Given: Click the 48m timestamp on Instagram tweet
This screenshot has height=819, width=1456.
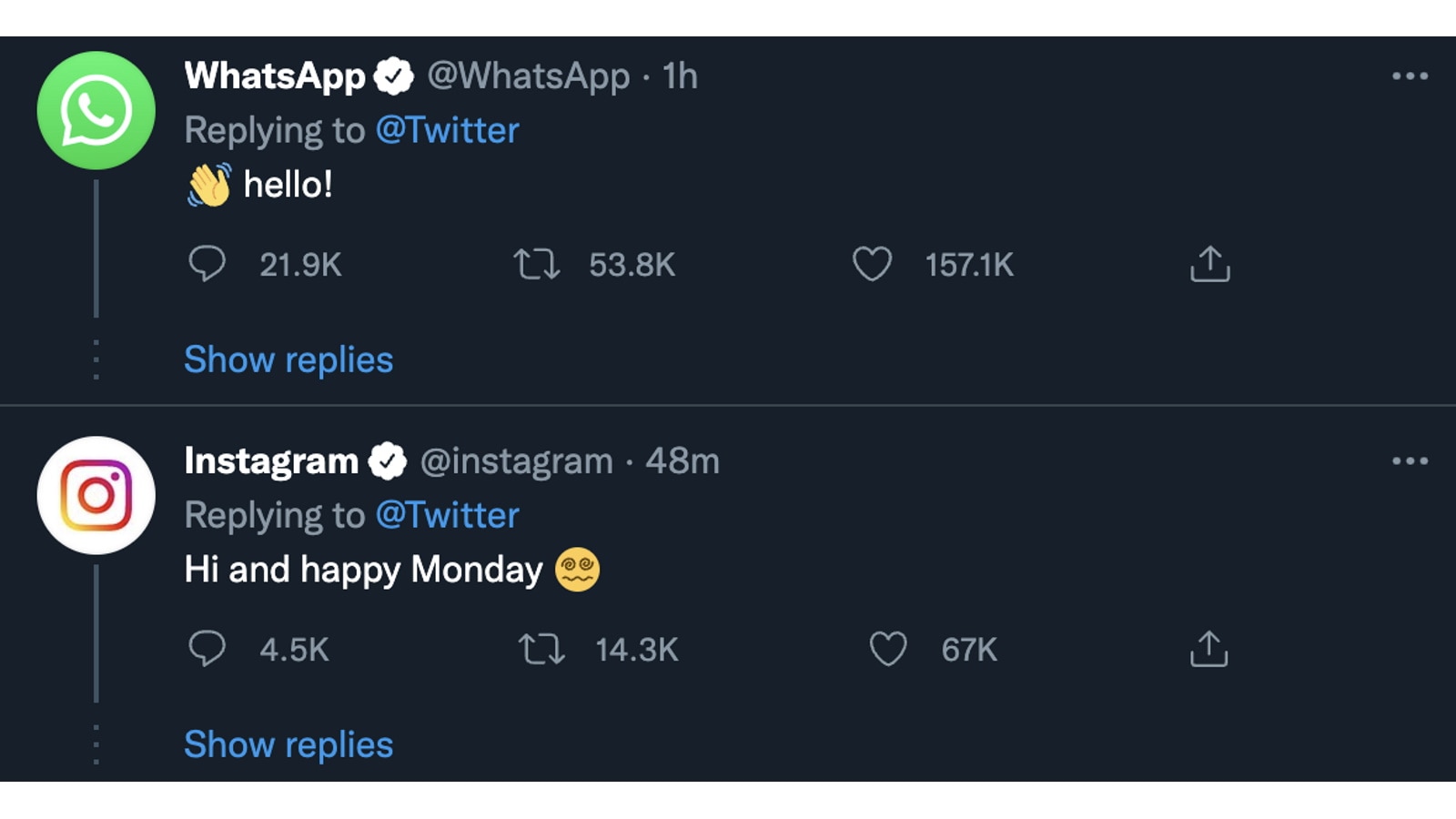Looking at the screenshot, I should (x=682, y=461).
